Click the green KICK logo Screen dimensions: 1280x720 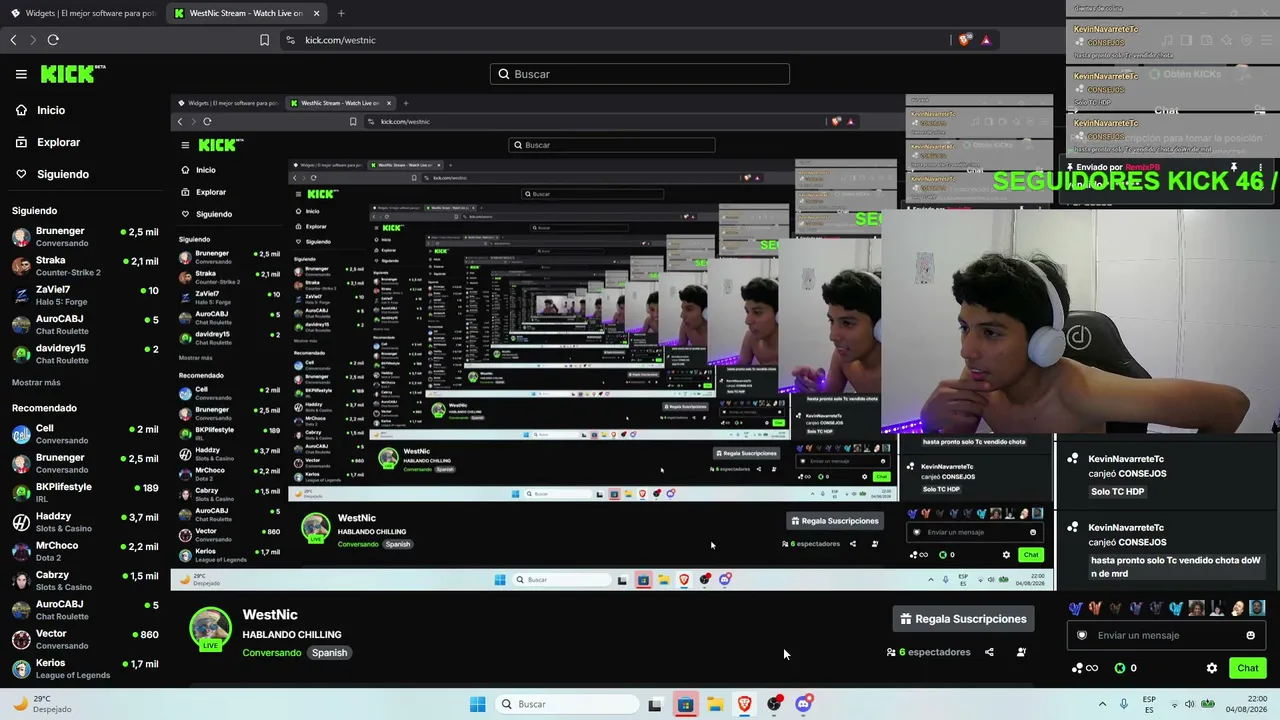pyautogui.click(x=73, y=74)
